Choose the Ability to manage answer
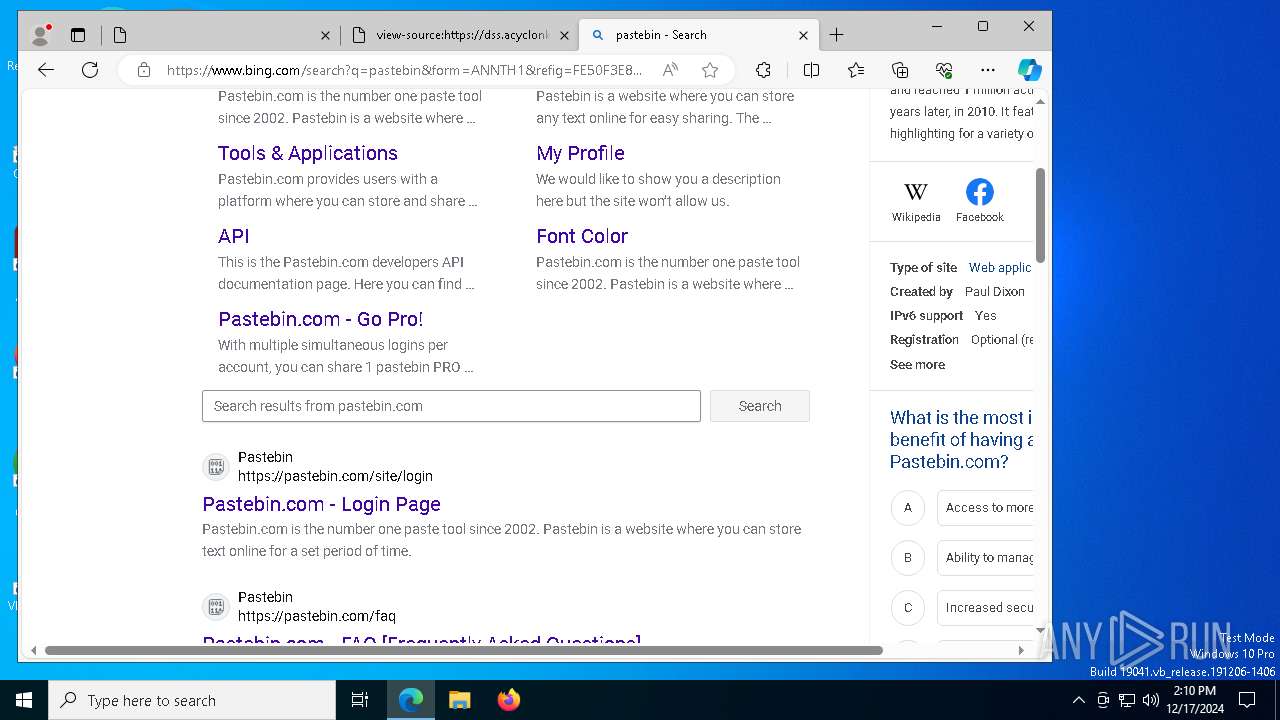This screenshot has height=720, width=1280. [x=986, y=557]
